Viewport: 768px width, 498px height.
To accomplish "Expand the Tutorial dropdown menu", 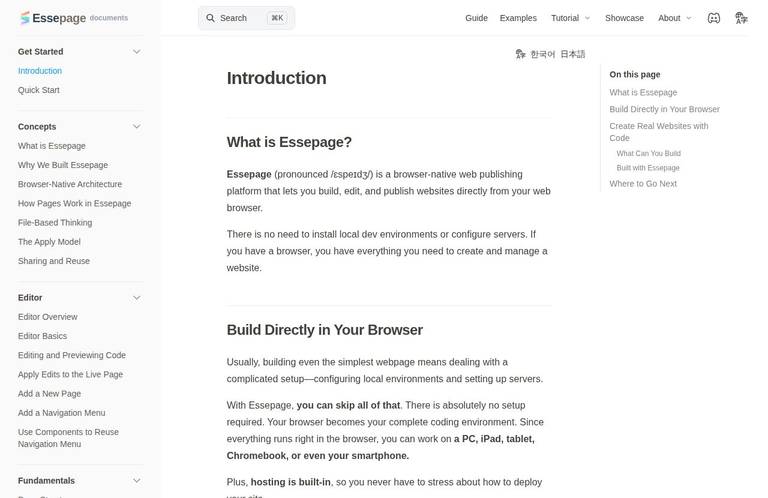I will (571, 18).
